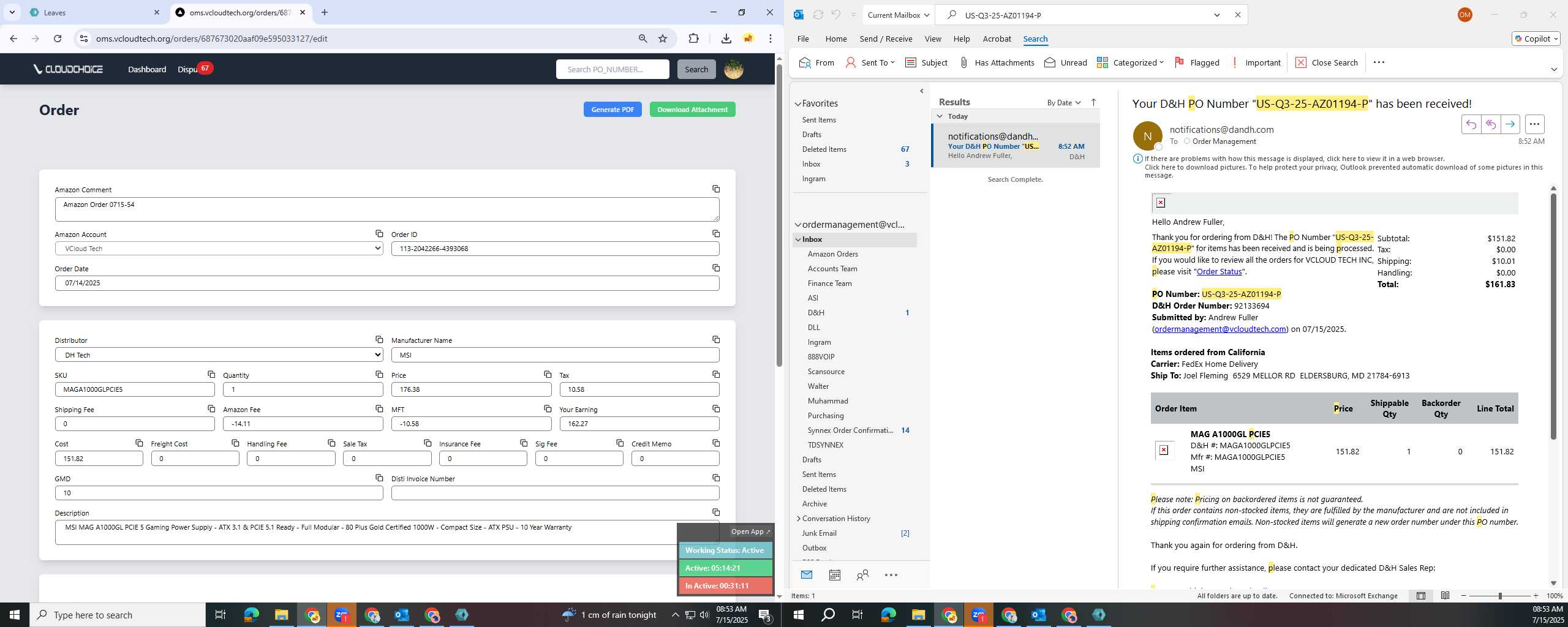Copy the Manufacturer Name field value

715,340
